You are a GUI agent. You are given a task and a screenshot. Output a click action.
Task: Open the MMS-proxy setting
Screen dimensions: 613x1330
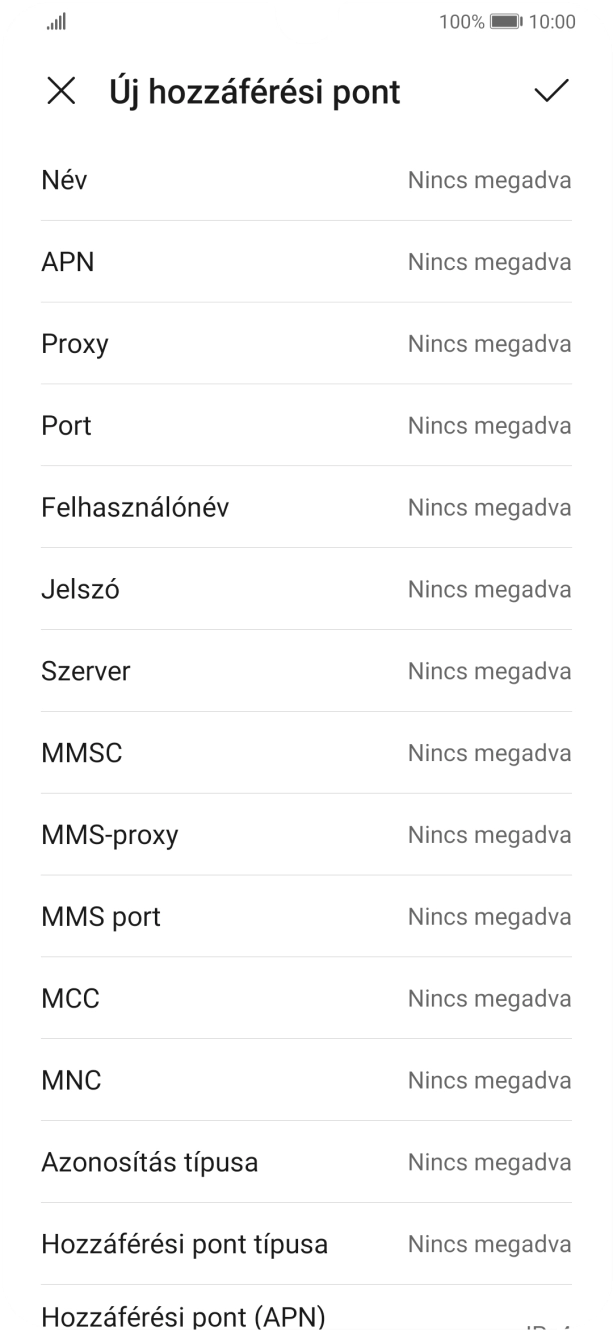tap(306, 834)
